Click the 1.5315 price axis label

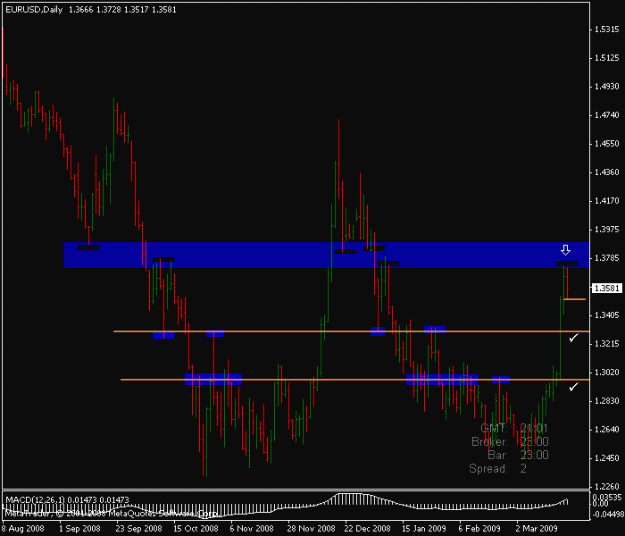coord(607,29)
